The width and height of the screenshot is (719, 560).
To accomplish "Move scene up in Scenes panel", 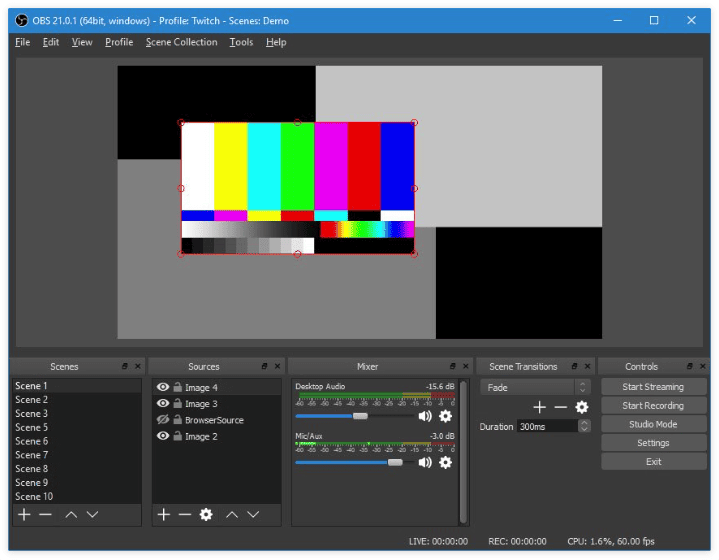I will (71, 515).
